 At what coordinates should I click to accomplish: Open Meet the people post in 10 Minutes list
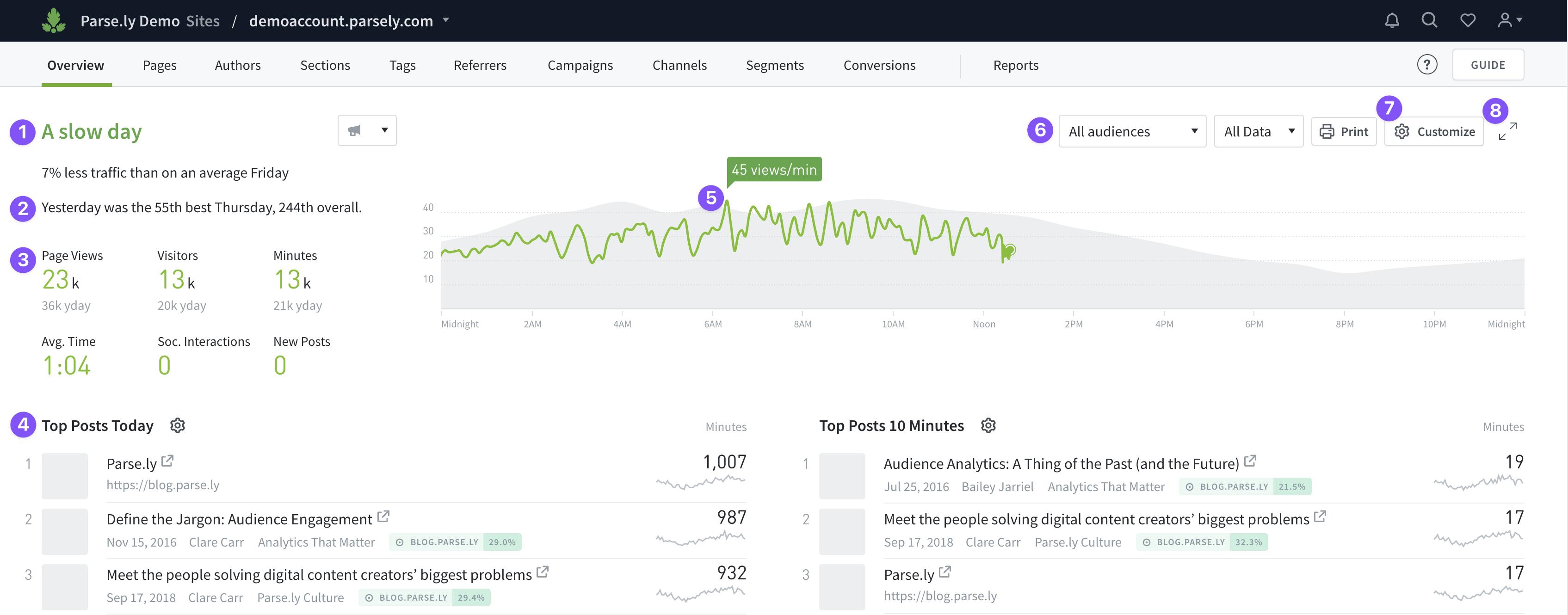[1096, 519]
